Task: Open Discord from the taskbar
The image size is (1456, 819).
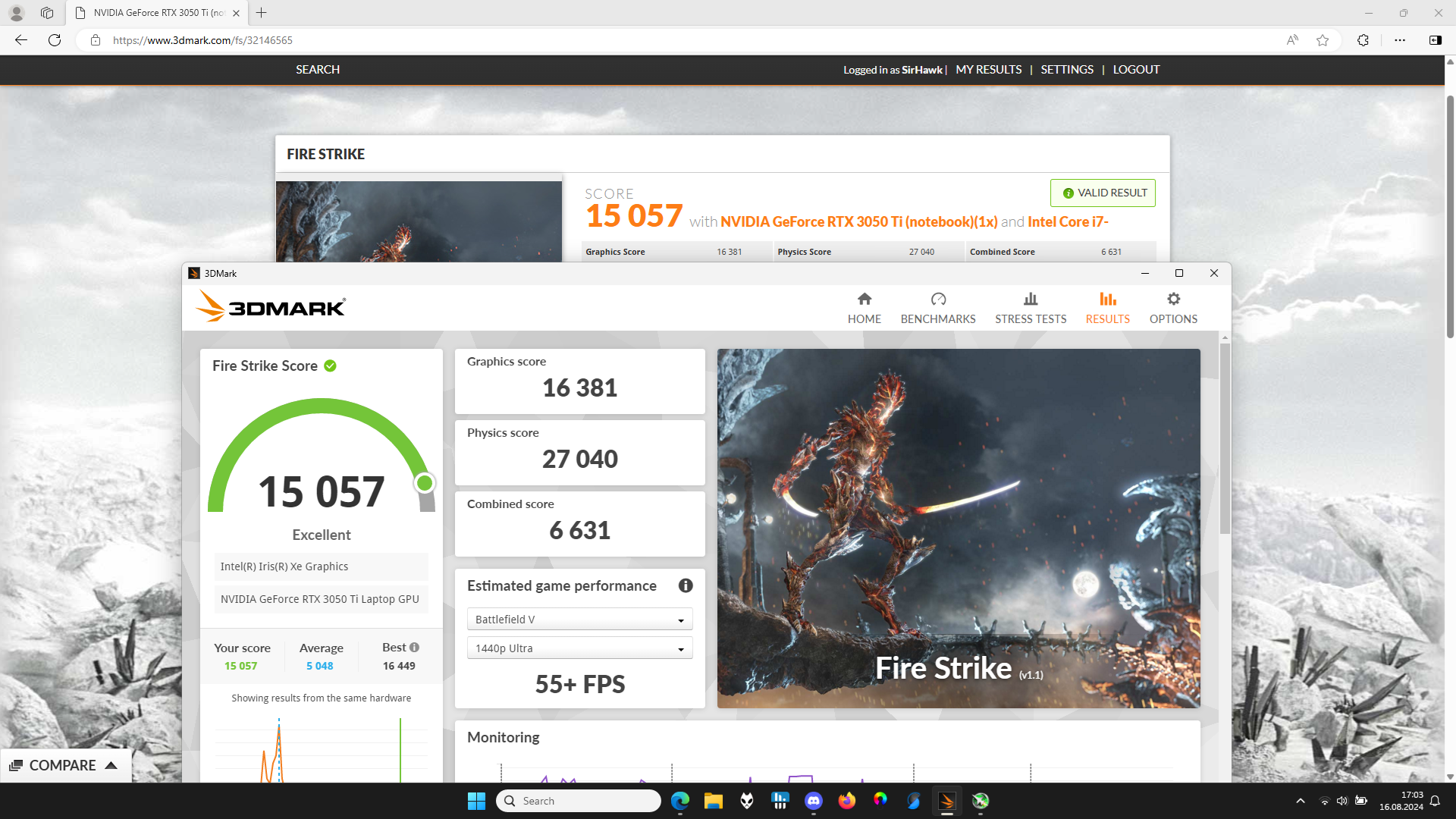Action: click(x=814, y=801)
